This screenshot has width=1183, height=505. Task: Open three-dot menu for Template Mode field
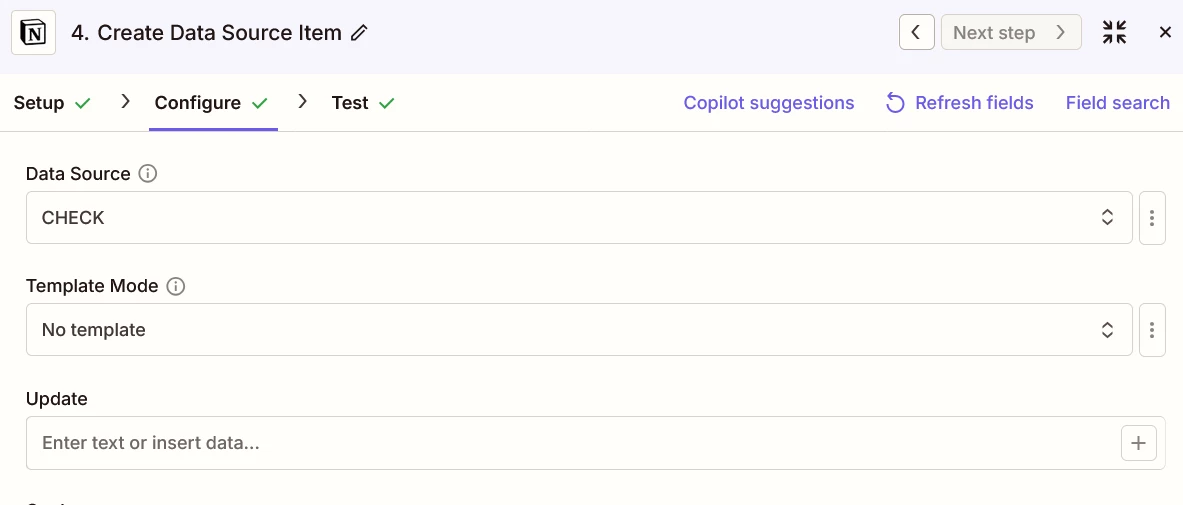click(x=1152, y=330)
